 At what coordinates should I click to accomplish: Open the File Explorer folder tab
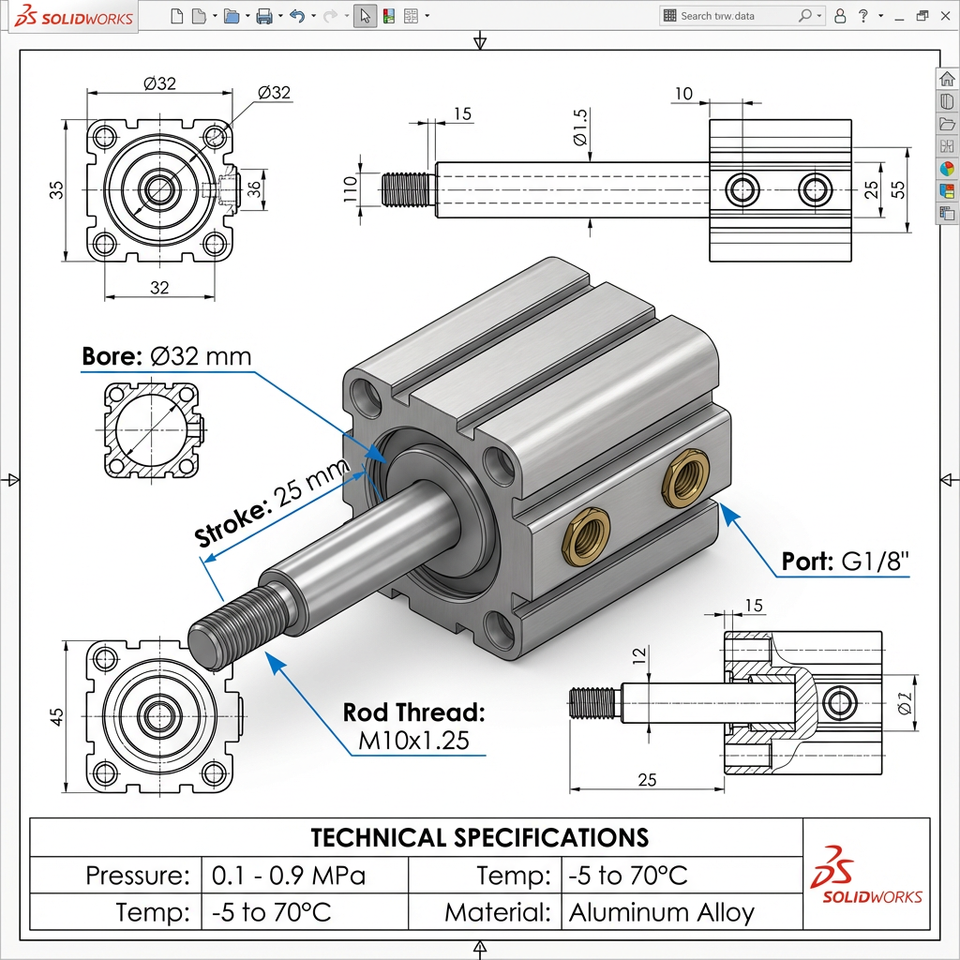tap(947, 124)
